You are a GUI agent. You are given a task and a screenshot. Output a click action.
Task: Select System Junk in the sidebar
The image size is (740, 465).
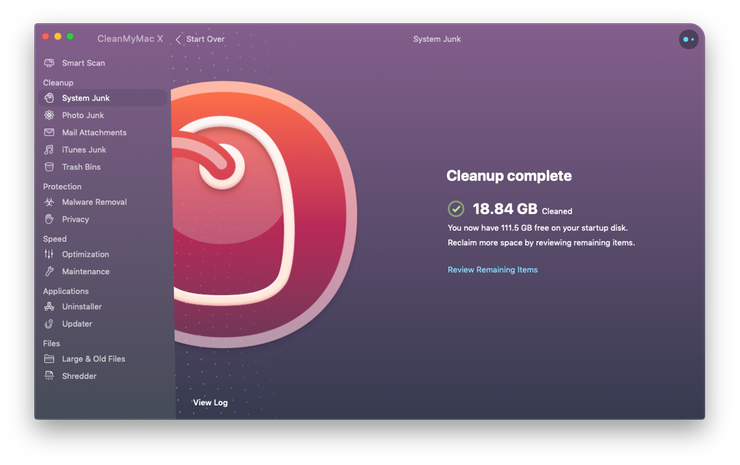tap(102, 98)
